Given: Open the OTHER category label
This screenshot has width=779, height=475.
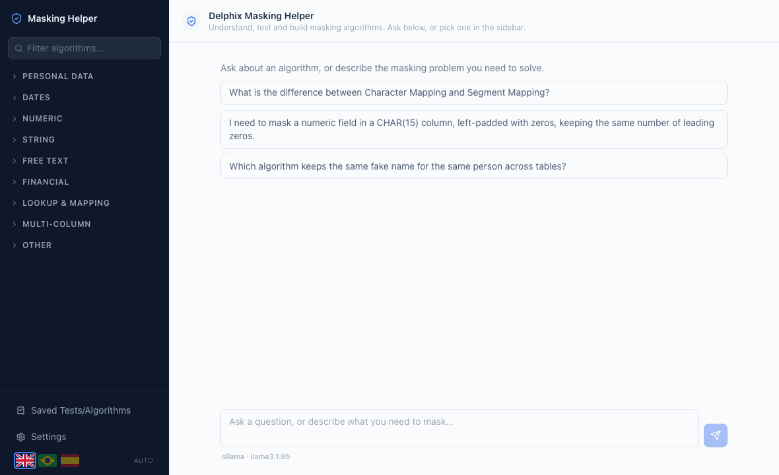Looking at the screenshot, I should 37,245.
